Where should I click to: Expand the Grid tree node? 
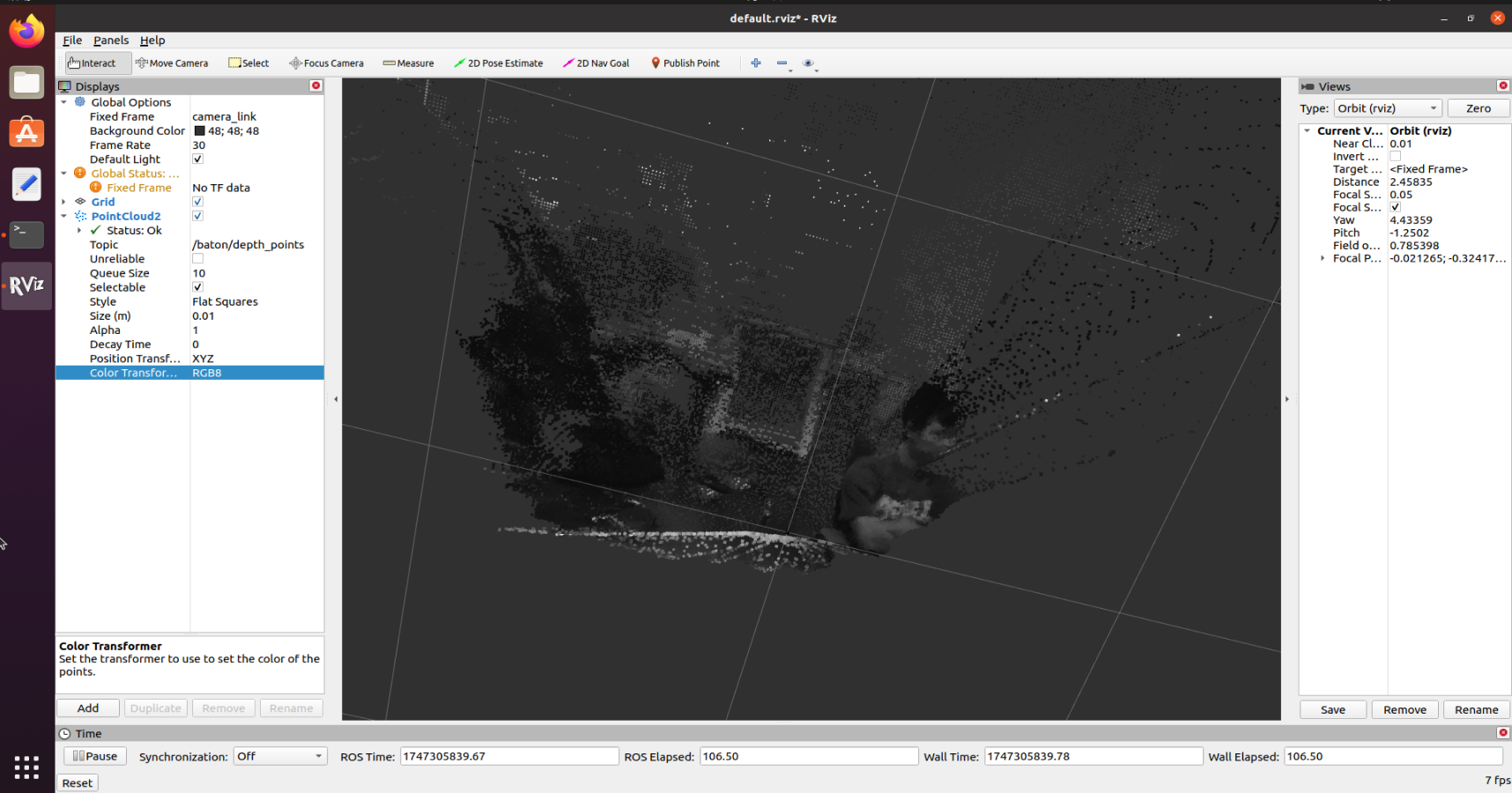pyautogui.click(x=64, y=202)
